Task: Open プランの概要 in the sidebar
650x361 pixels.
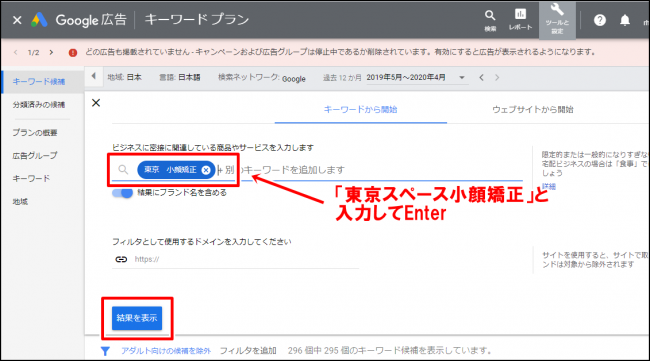Action: [35, 133]
